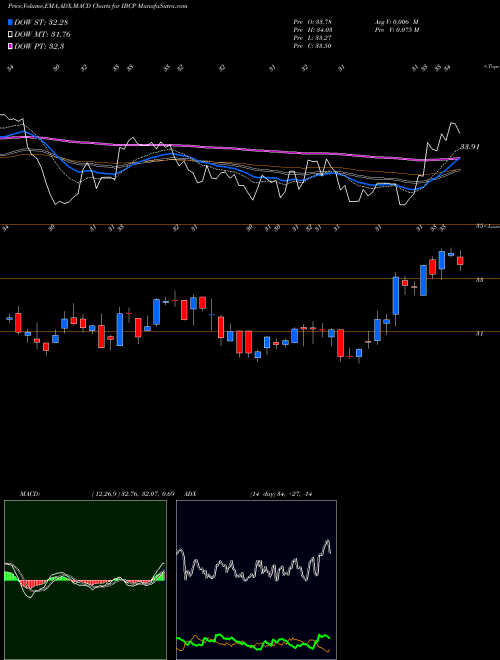Select the DOW ST: 32.28 legend label
Image resolution: width=500 pixels, height=660 pixels.
click(x=41, y=22)
